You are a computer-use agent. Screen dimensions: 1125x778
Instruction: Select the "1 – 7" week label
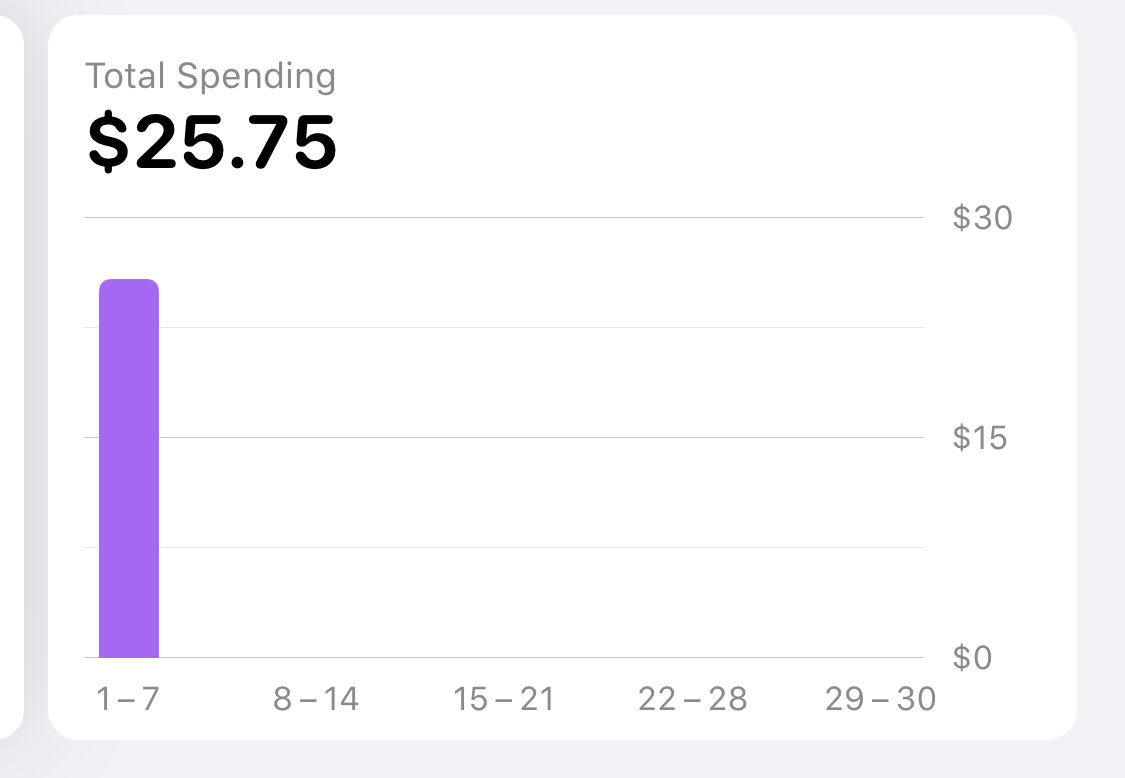pyautogui.click(x=128, y=699)
